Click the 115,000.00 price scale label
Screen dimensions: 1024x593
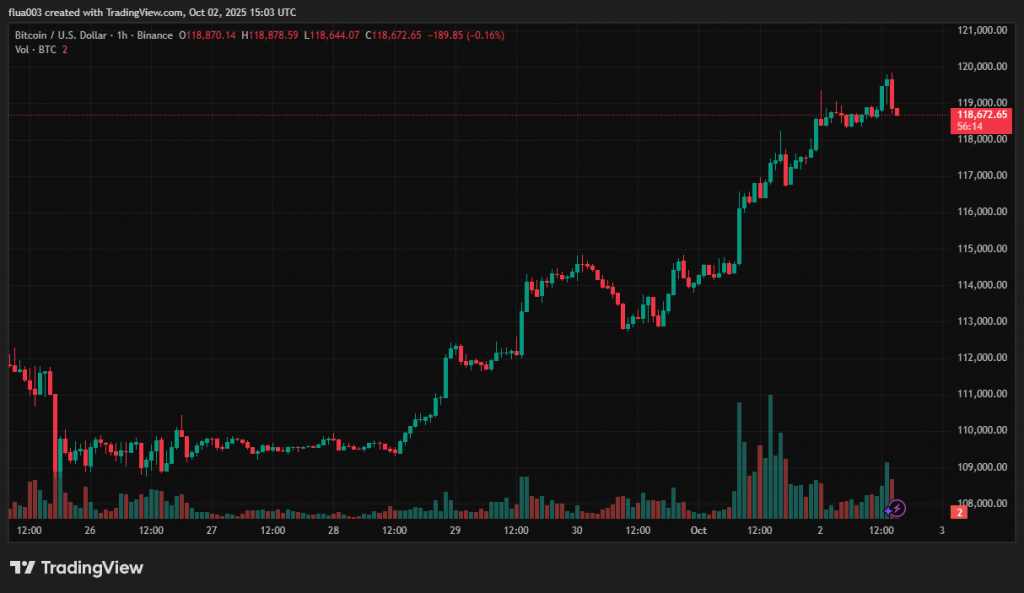click(980, 248)
